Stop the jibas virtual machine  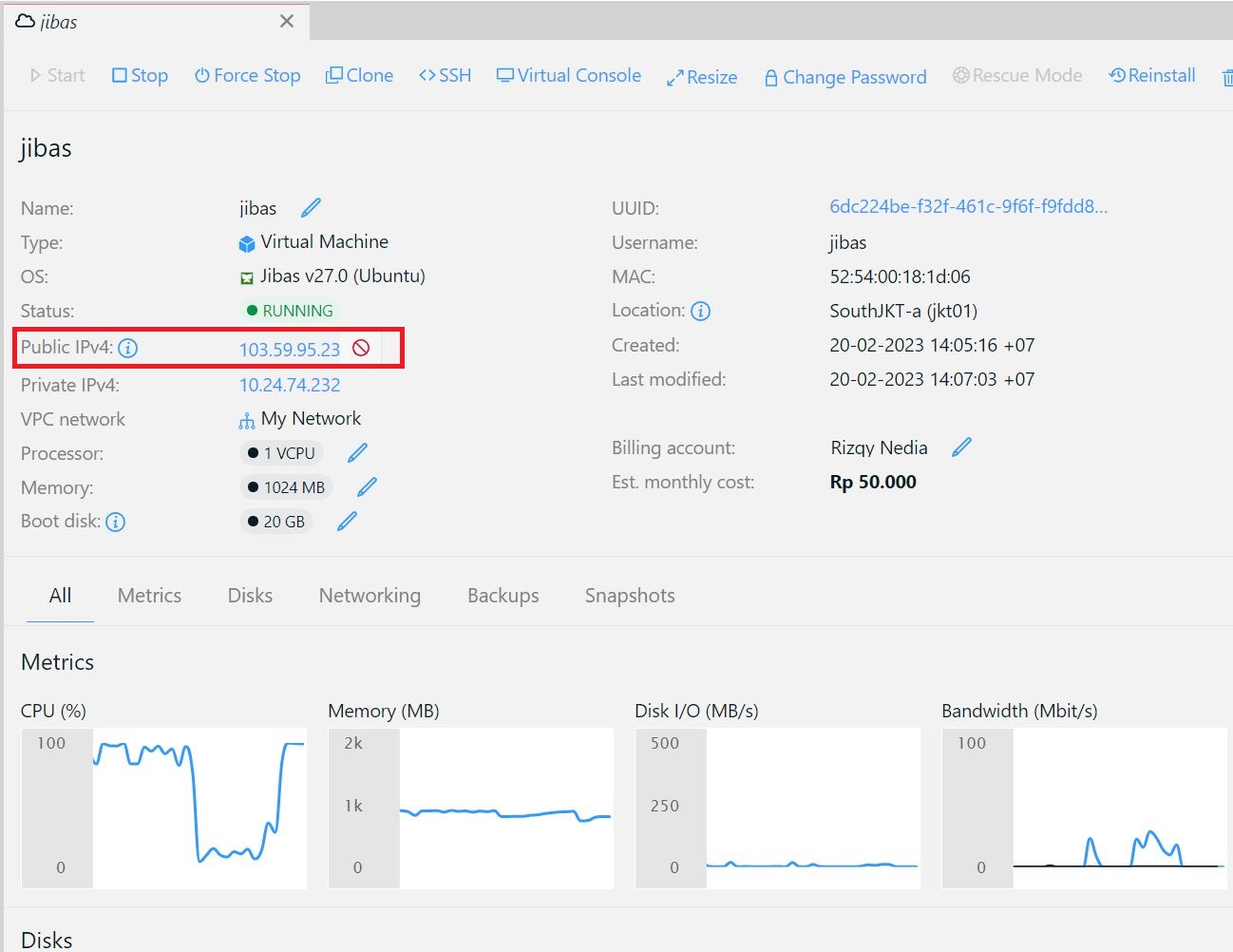(x=140, y=75)
